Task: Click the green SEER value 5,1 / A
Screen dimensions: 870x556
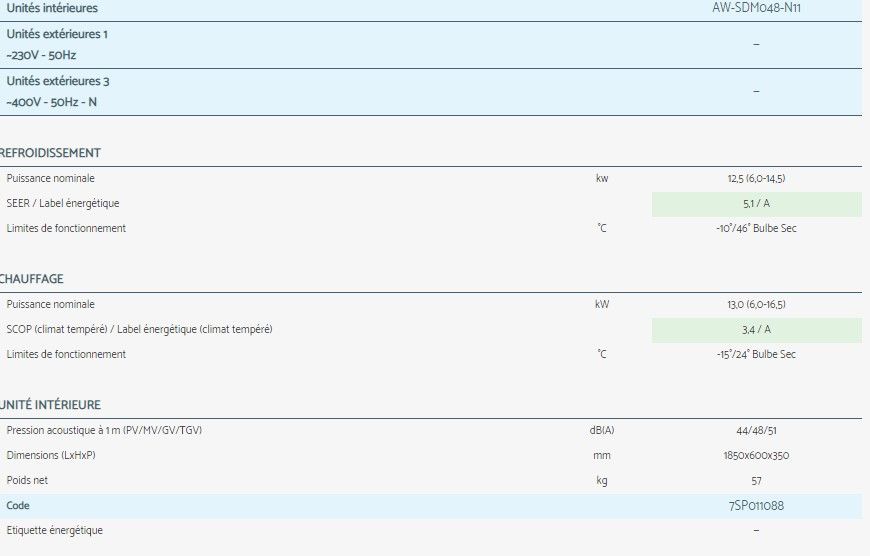Action: coord(756,204)
